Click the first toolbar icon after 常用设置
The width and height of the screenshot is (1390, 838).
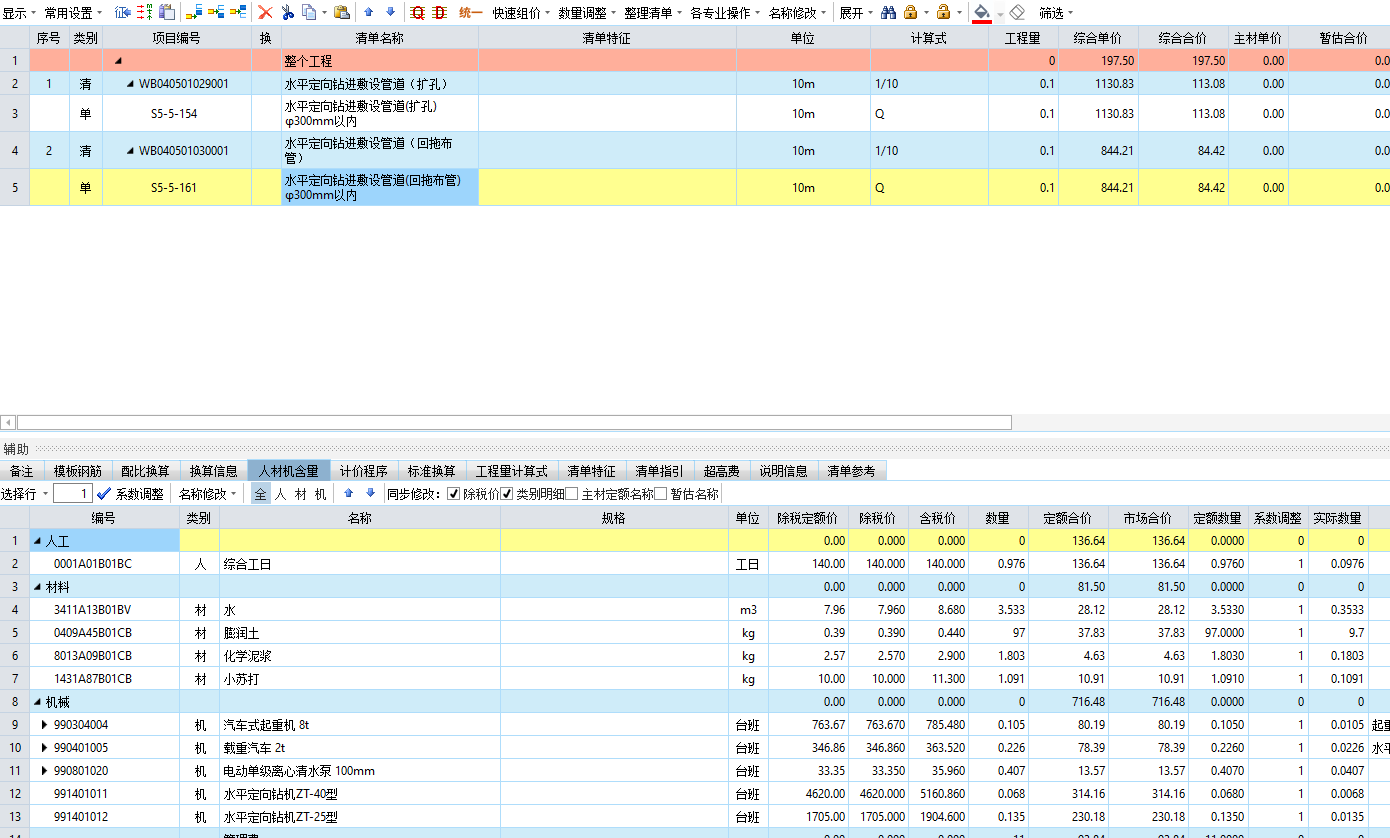pos(123,12)
